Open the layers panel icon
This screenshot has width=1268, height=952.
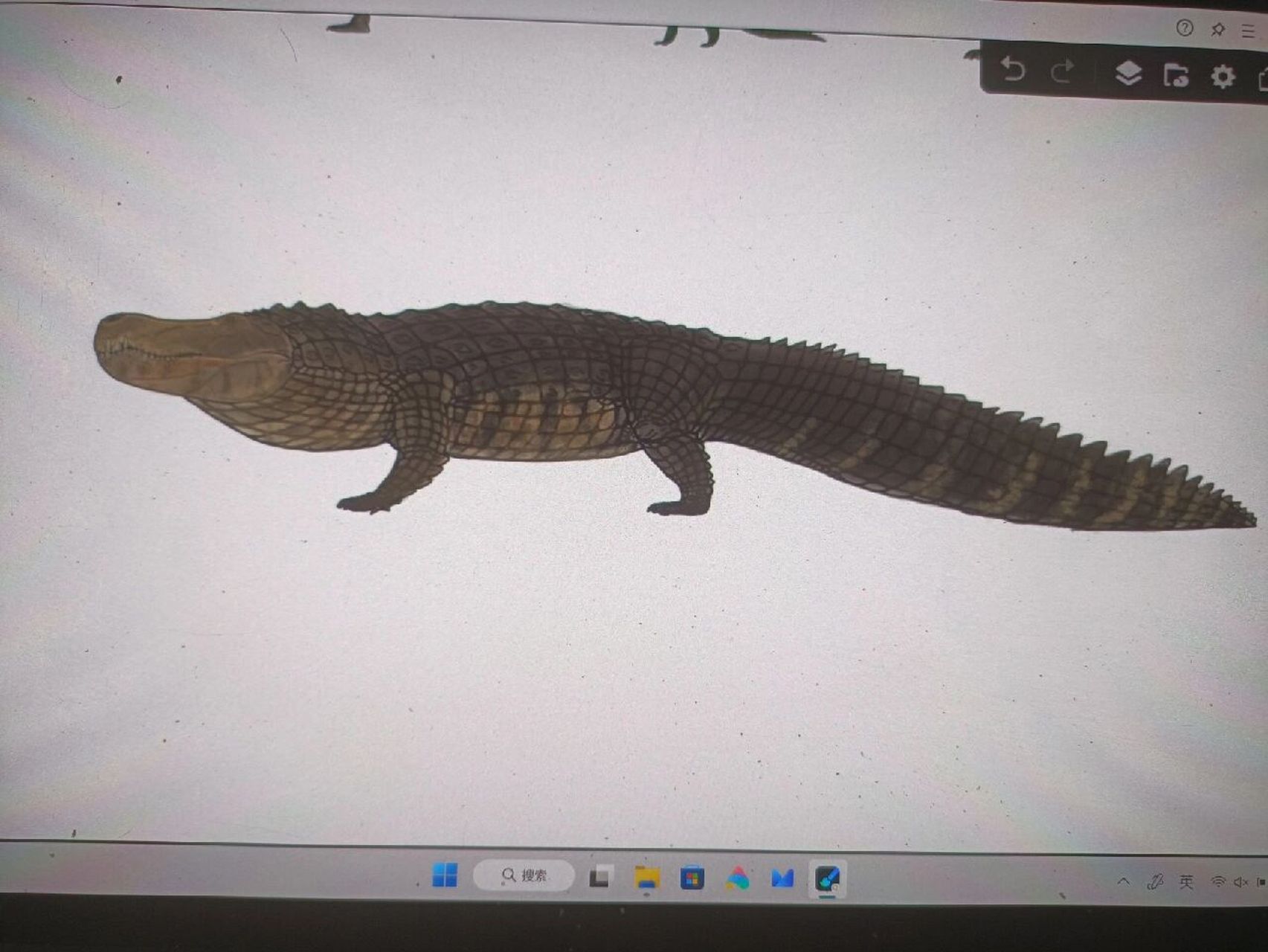tap(1128, 74)
